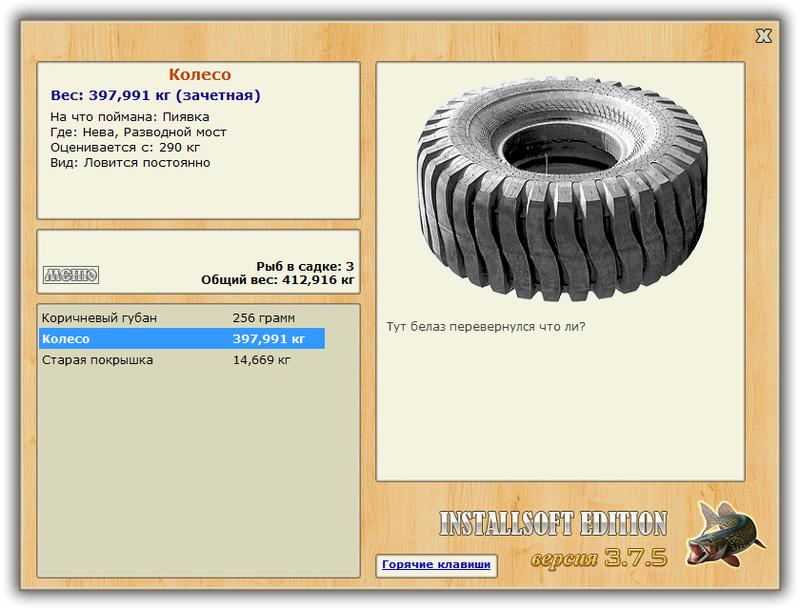Open the Меню button in the keepnet panel
The height and width of the screenshot is (610, 800).
(x=70, y=275)
